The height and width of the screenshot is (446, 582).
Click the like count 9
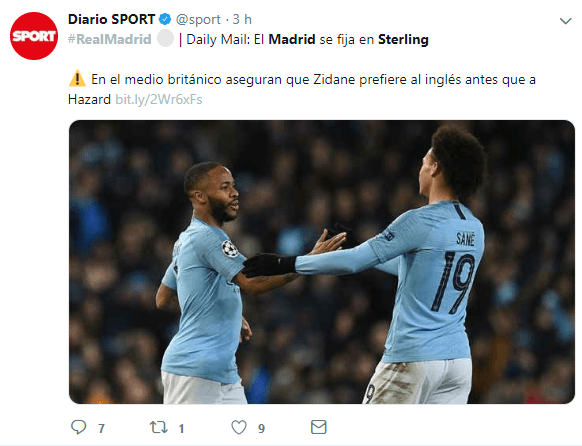pos(261,429)
